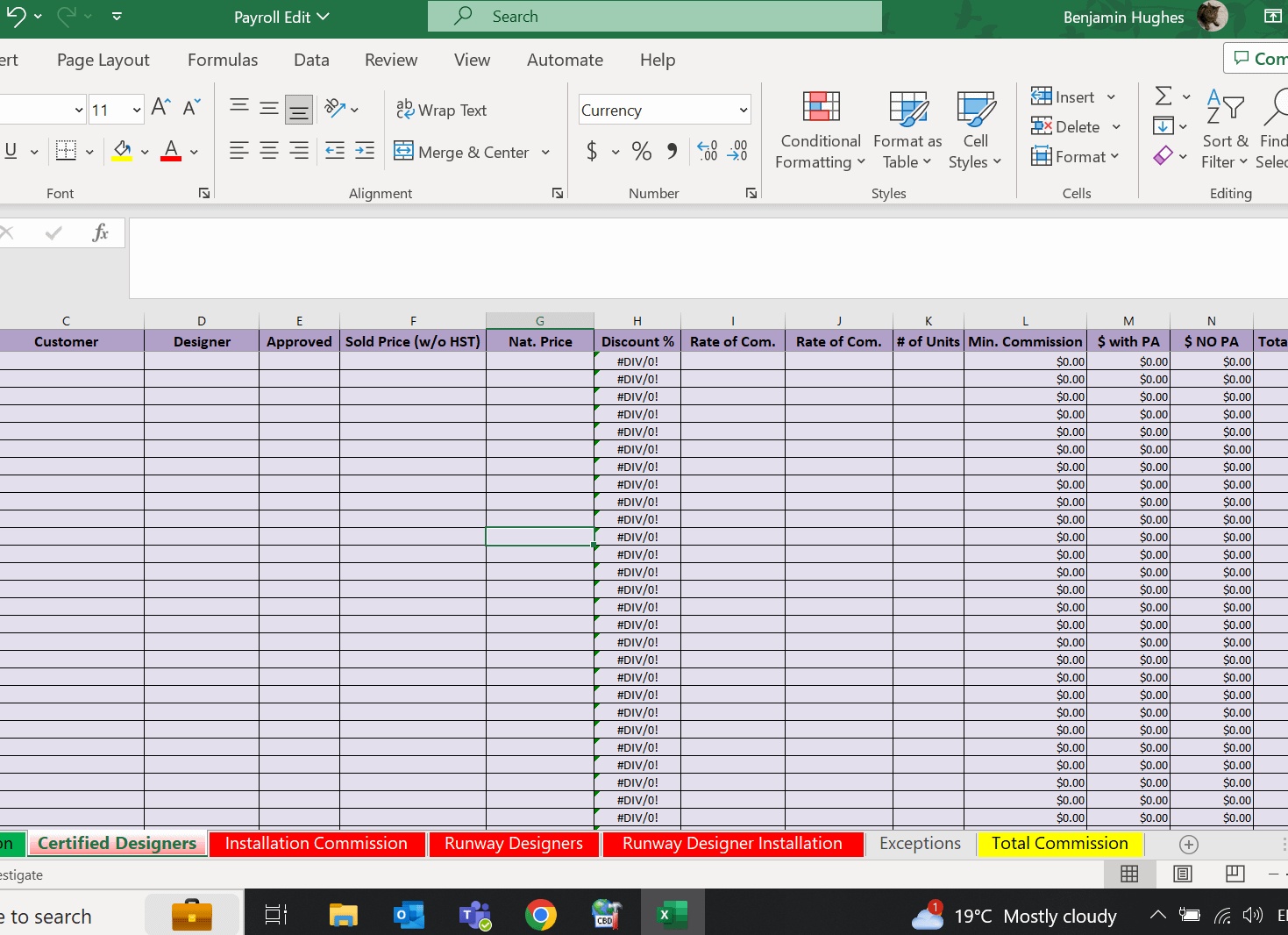
Task: Switch to Total Commission sheet tab
Action: click(1060, 844)
